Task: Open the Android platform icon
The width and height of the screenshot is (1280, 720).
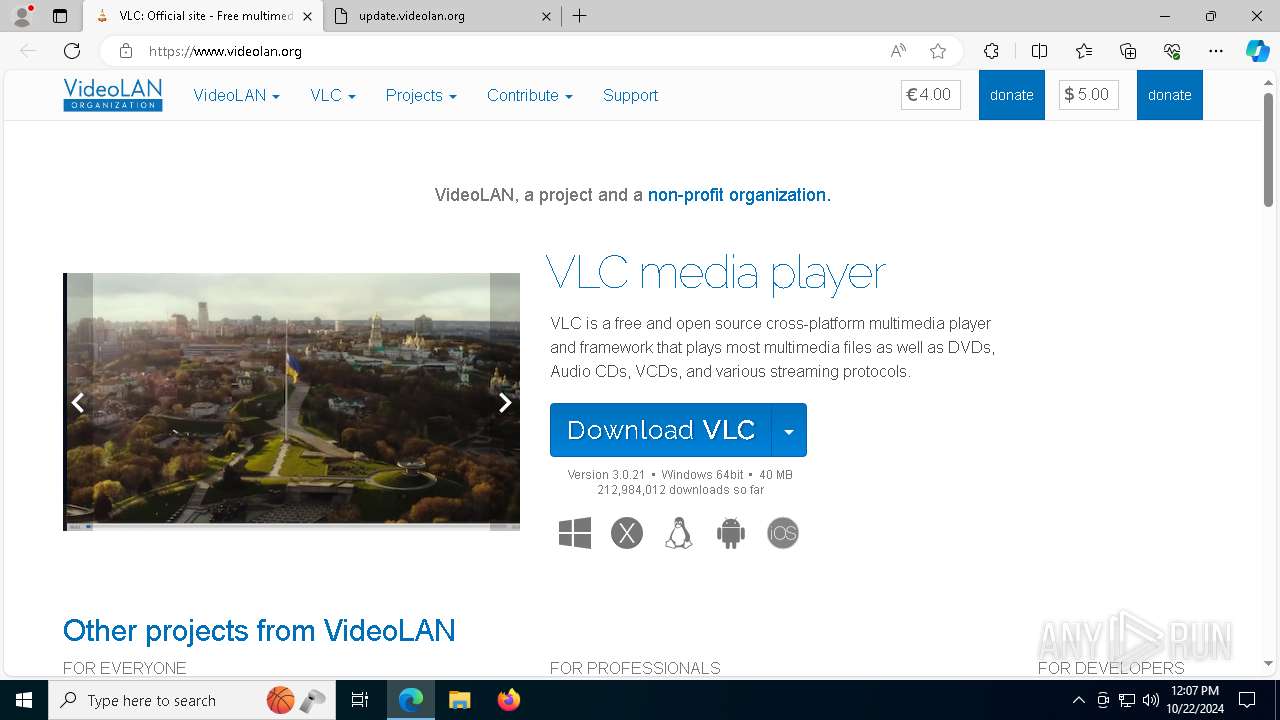Action: 731,533
